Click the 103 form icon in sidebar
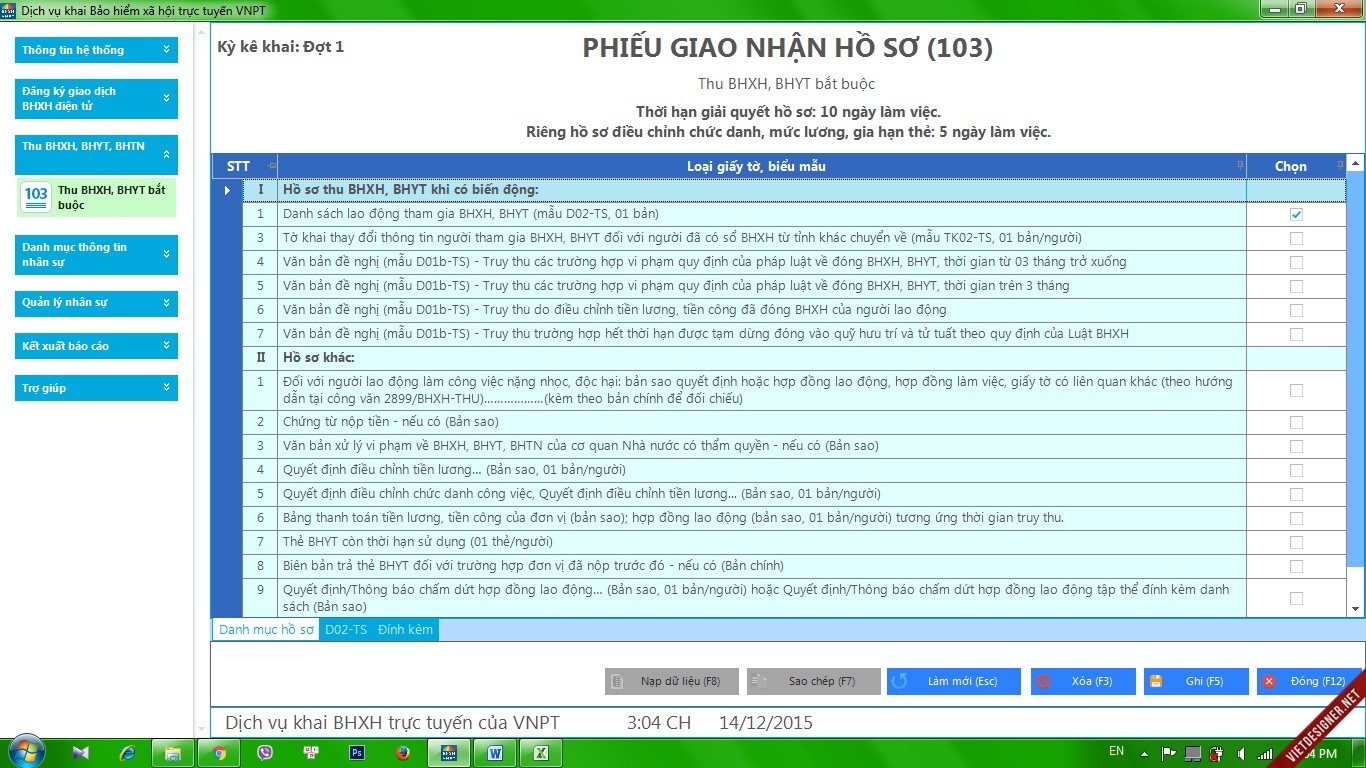The image size is (1366, 768). coord(36,197)
